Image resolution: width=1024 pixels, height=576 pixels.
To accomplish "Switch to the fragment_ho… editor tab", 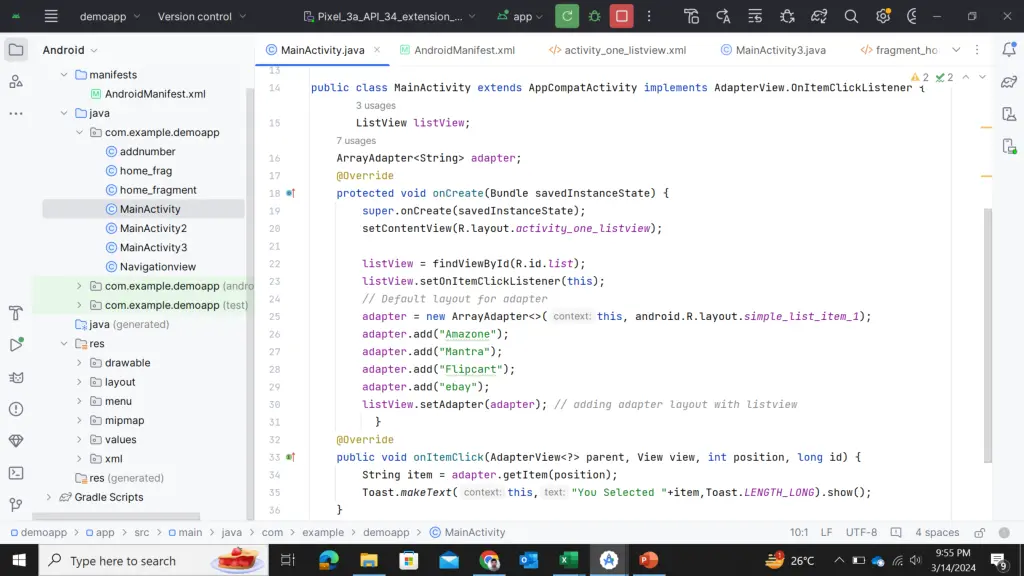I will pyautogui.click(x=899, y=50).
